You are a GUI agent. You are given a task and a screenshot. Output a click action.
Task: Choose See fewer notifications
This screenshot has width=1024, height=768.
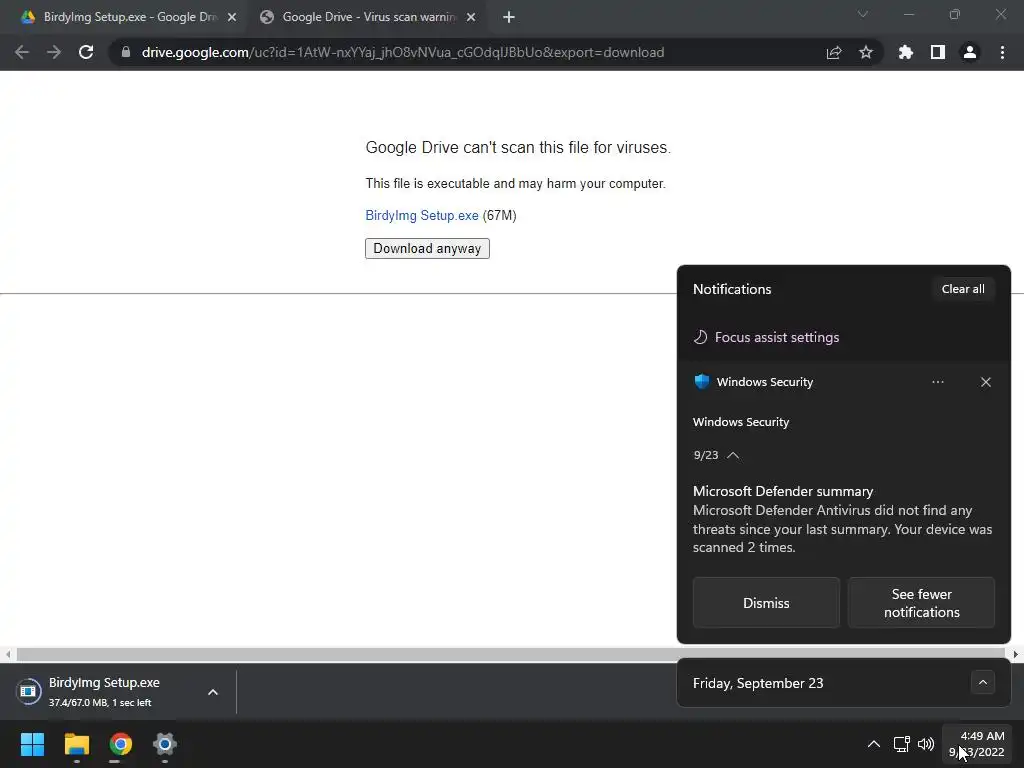pyautogui.click(x=921, y=603)
